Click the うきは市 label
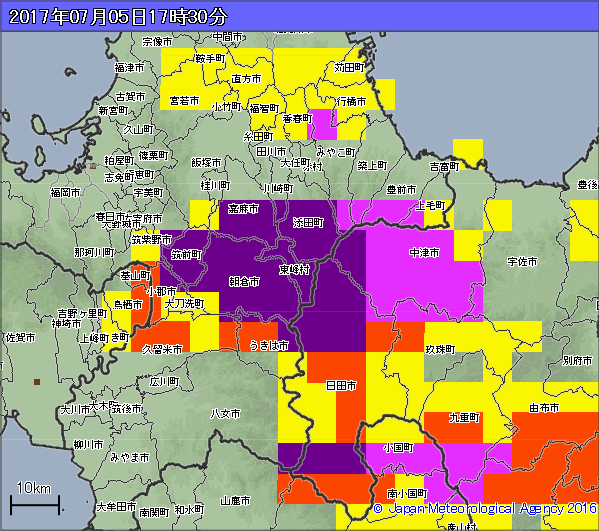The height and width of the screenshot is (531, 599). coord(269,346)
